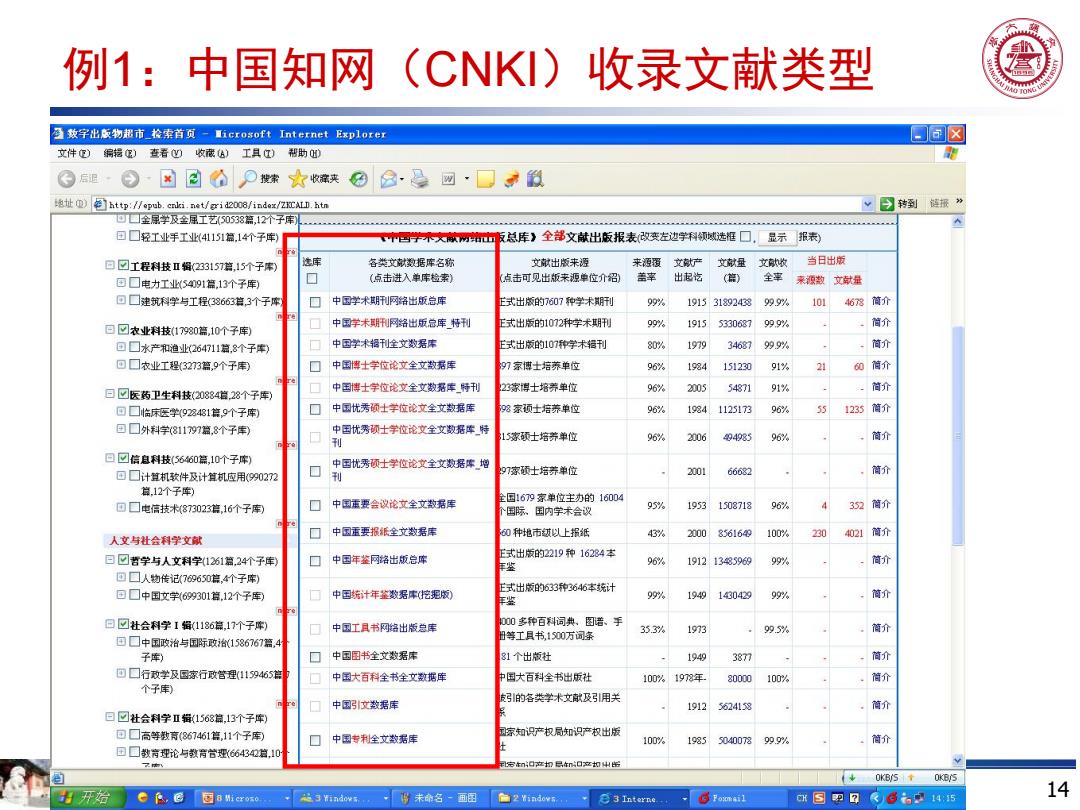Image resolution: width=1080 pixels, height=810 pixels.
Task: Click the IE Forward arrow icon
Action: click(129, 179)
